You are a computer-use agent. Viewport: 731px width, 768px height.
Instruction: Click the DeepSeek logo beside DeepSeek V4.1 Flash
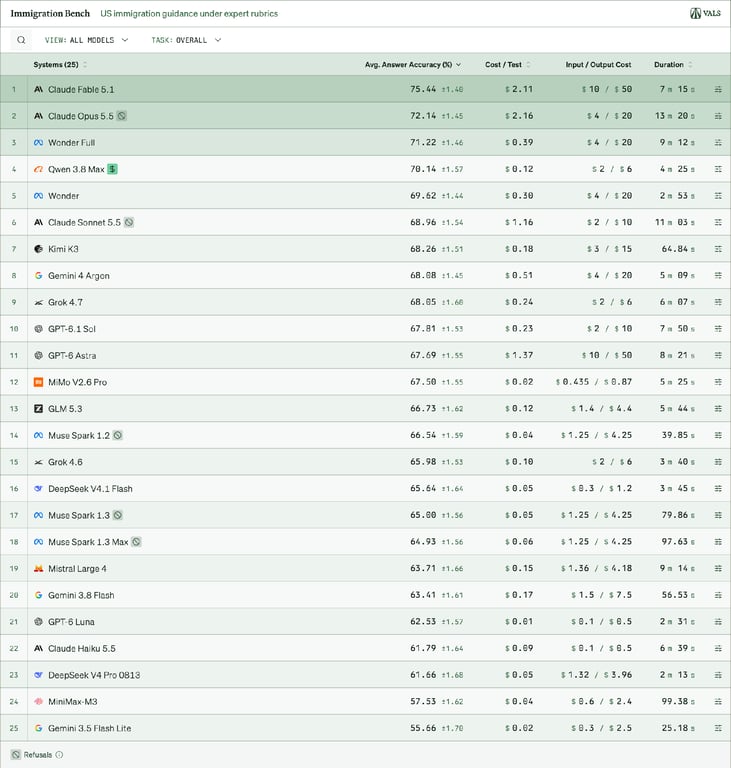tap(38, 488)
